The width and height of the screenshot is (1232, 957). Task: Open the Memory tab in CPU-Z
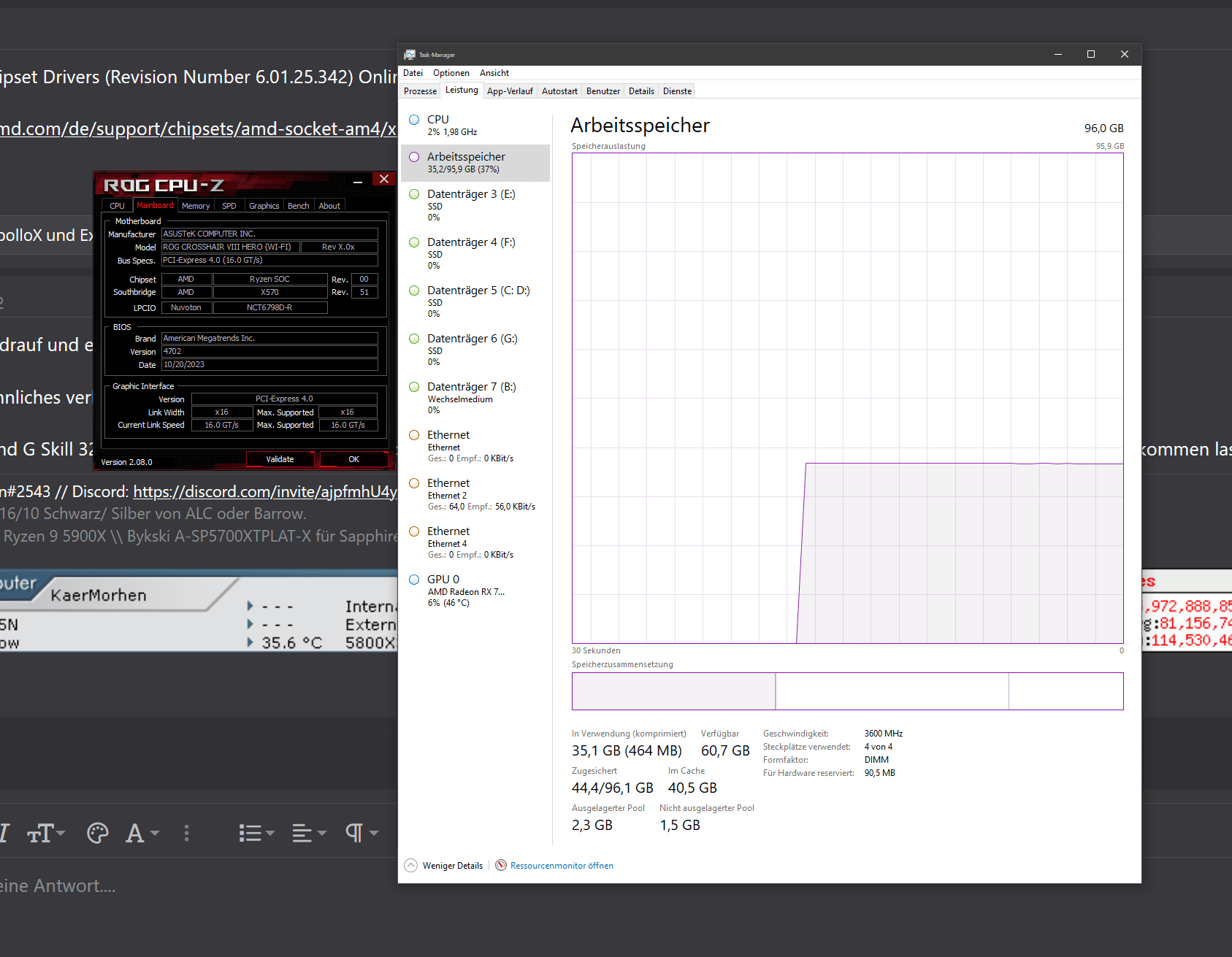point(196,206)
